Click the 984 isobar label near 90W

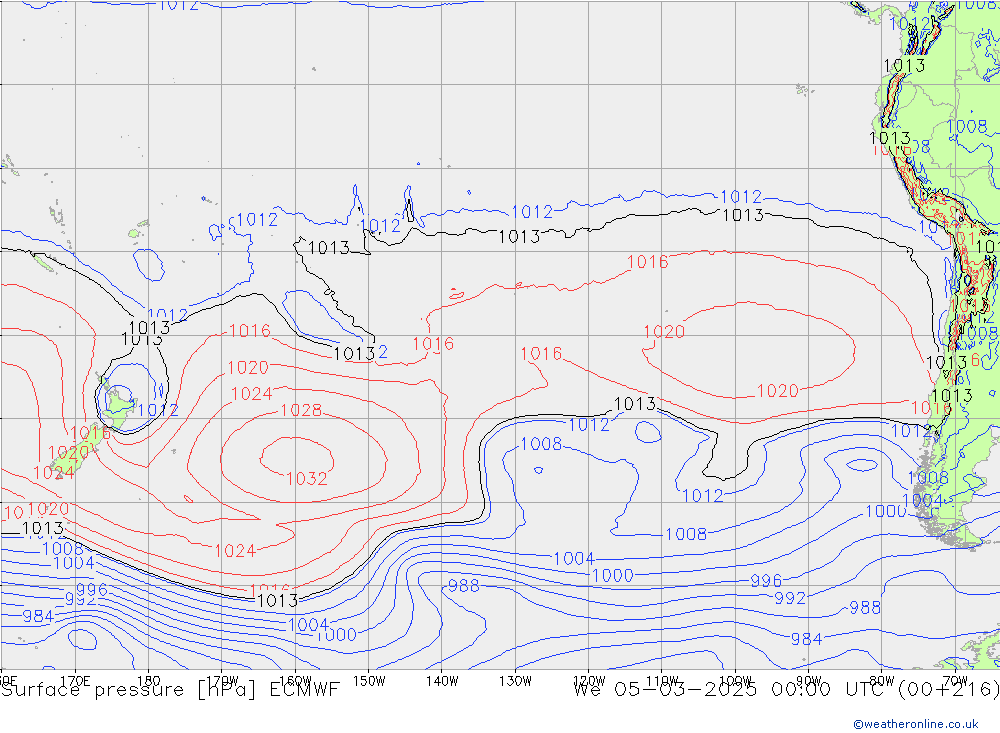point(806,639)
